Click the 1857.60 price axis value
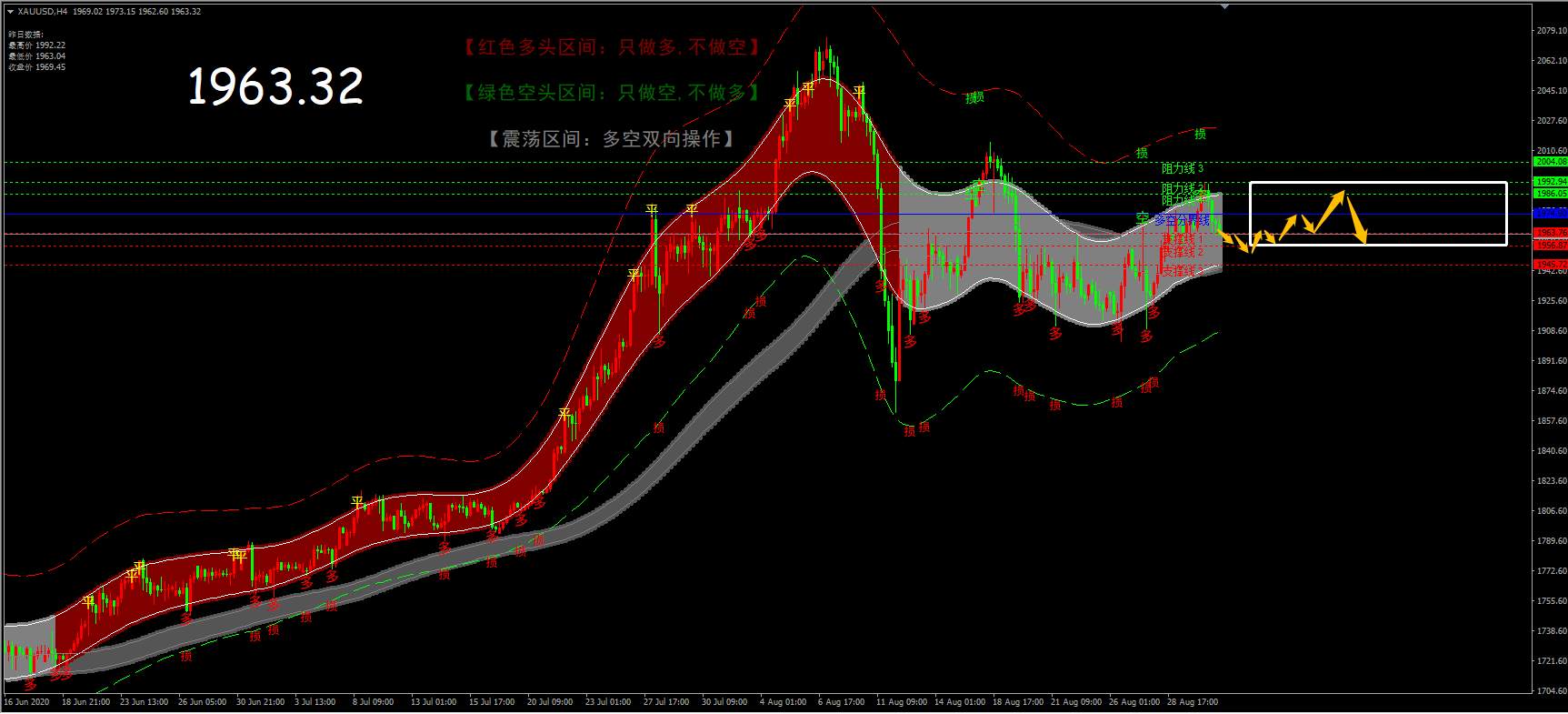Viewport: 1568px width, 714px height. [x=1552, y=421]
